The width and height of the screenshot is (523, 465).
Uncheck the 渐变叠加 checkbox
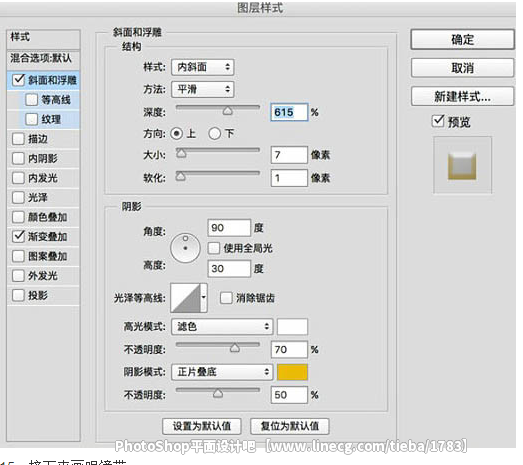coord(18,237)
